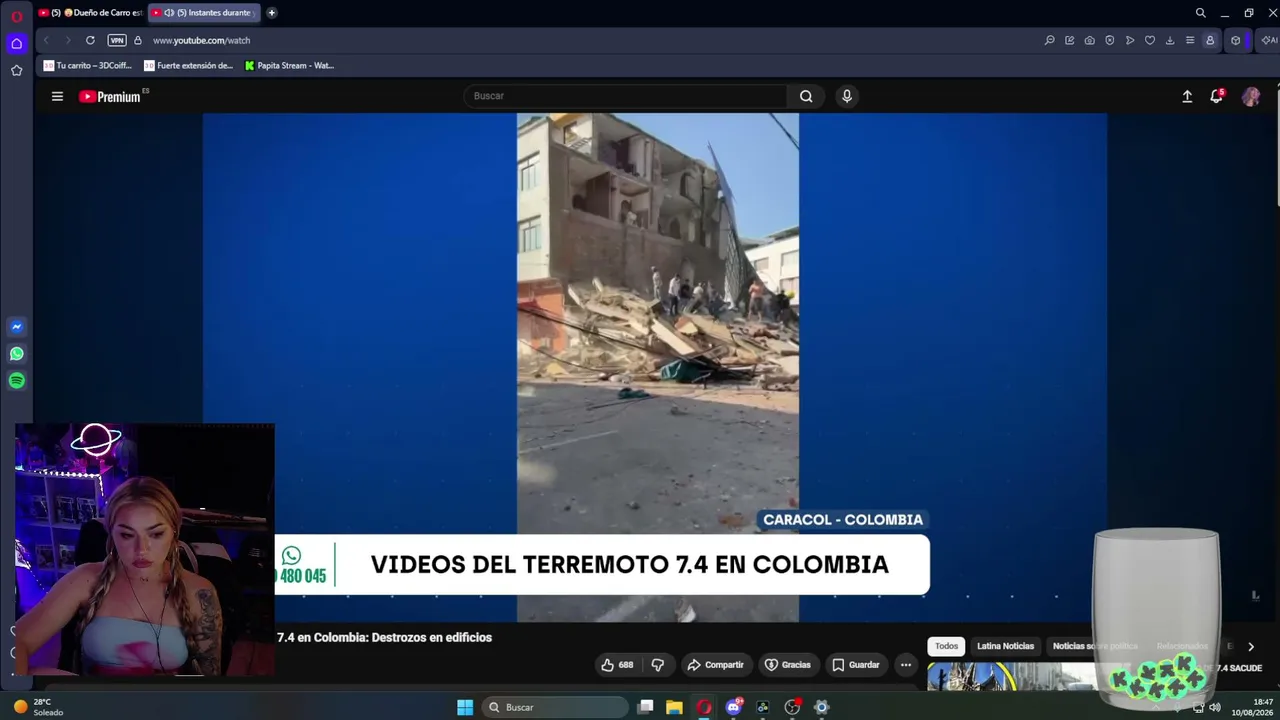1280x720 pixels.
Task: Open Discord from the taskbar
Action: (733, 707)
